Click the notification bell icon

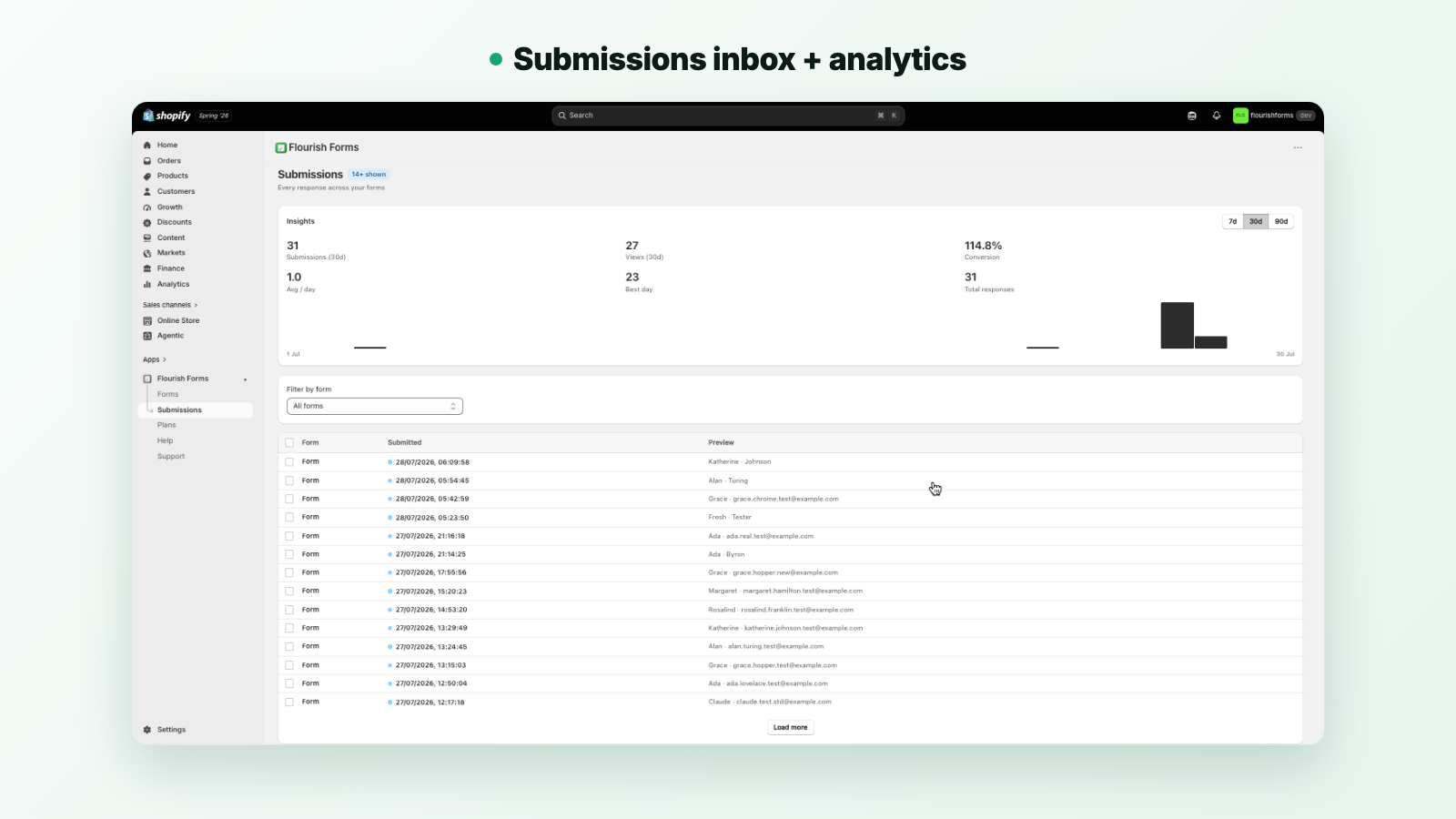(x=1217, y=116)
